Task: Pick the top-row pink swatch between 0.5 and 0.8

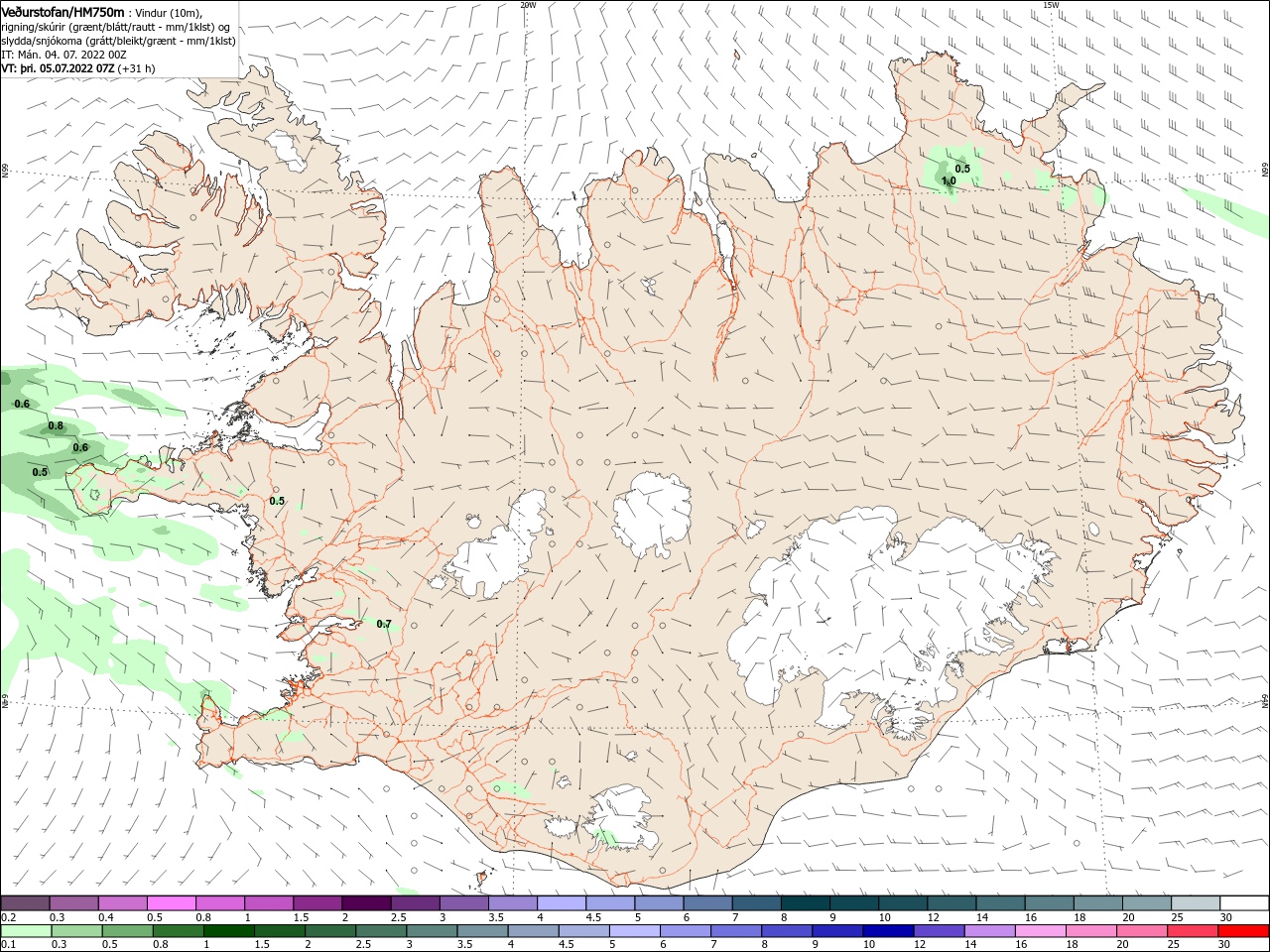Action: point(171,903)
